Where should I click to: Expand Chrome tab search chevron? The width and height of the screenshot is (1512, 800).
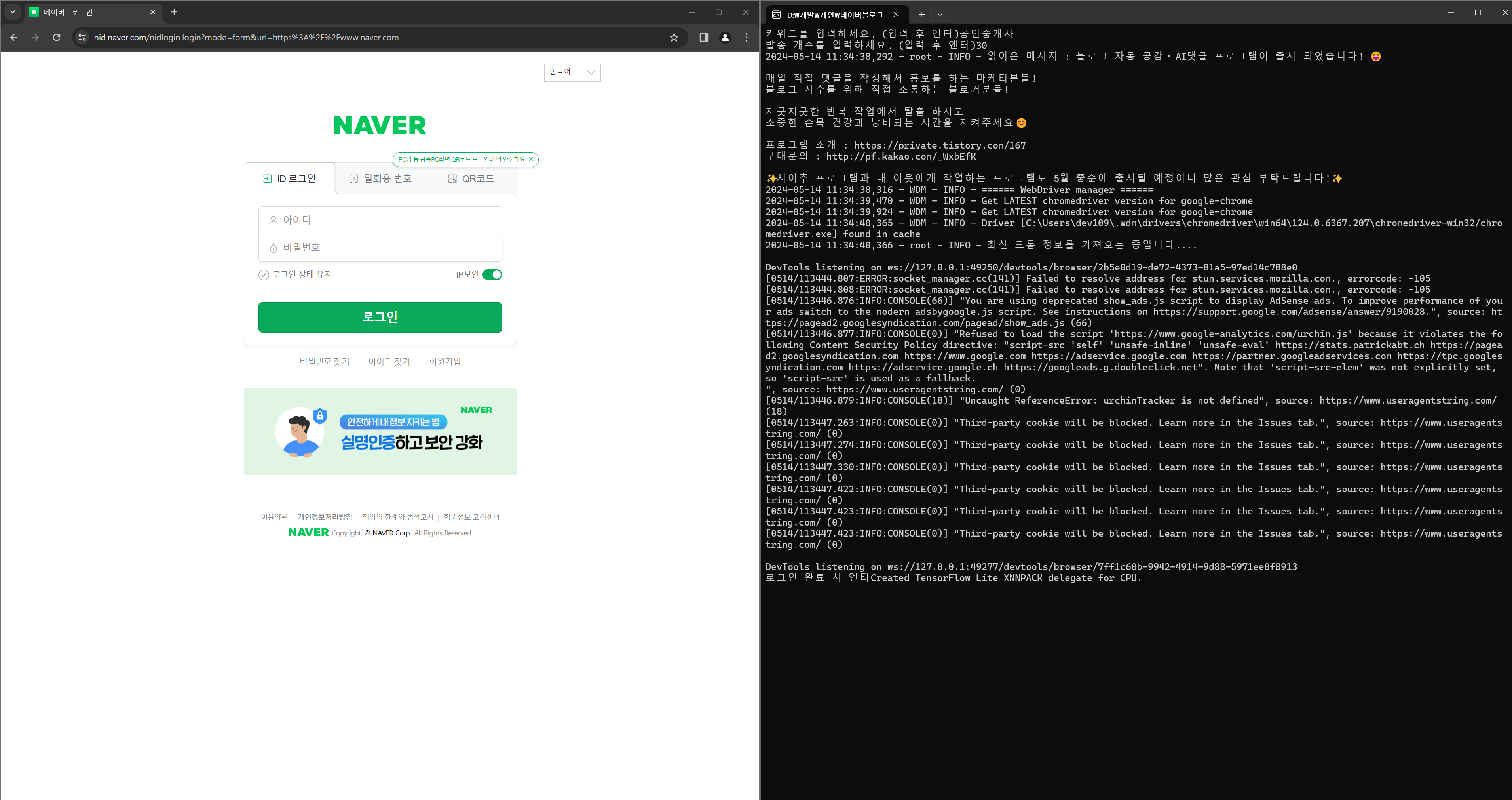point(12,12)
